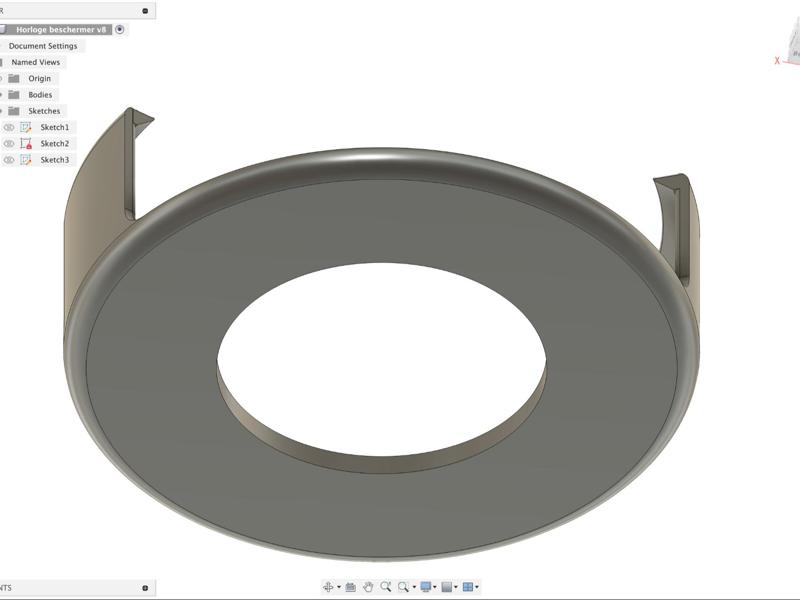800x600 pixels.
Task: Expand the Display Settings dropdown arrow
Action: (x=435, y=587)
